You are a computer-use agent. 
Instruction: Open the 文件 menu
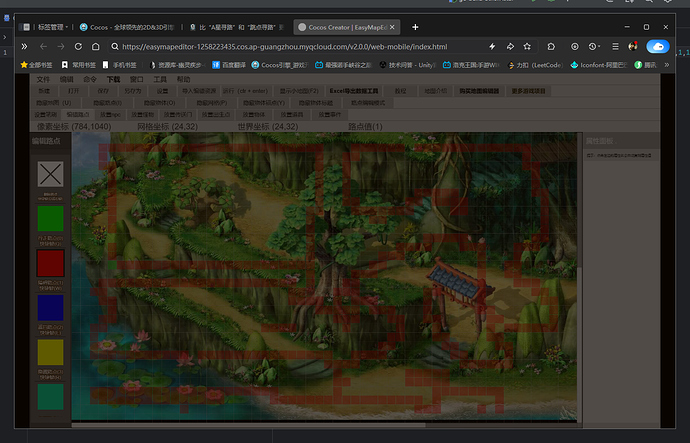click(x=43, y=79)
